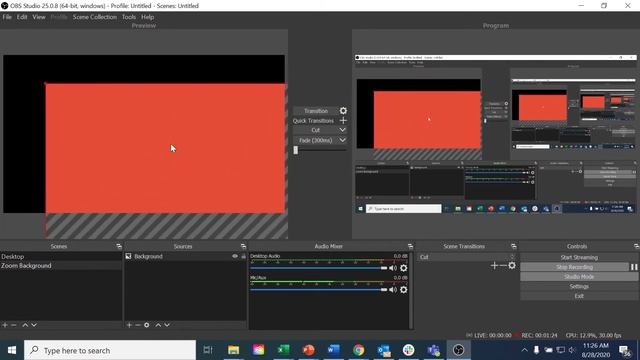Add a new source with plus icon
Image resolution: width=640 pixels, height=360 pixels.
tap(129, 325)
